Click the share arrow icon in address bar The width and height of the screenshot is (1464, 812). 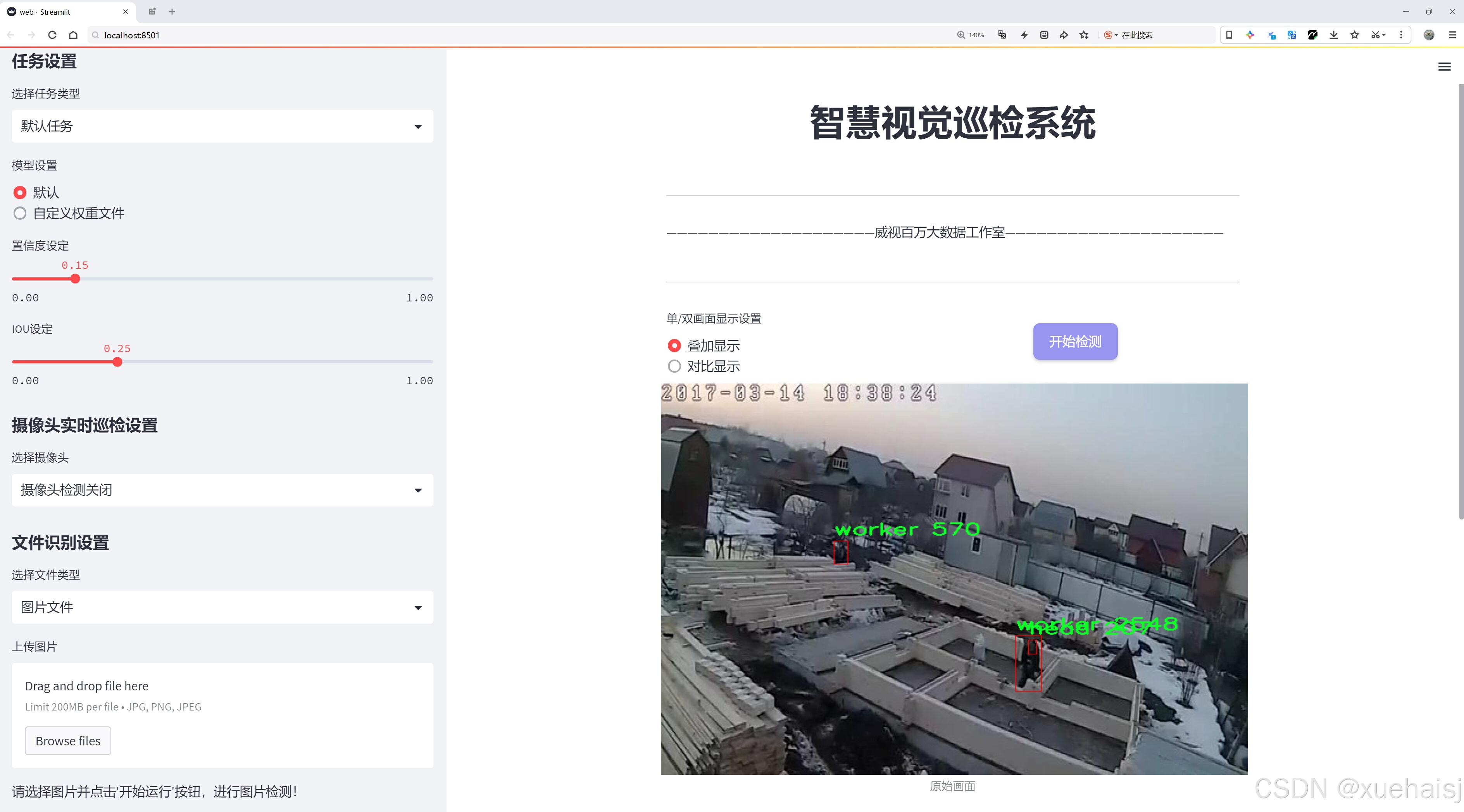click(1063, 35)
